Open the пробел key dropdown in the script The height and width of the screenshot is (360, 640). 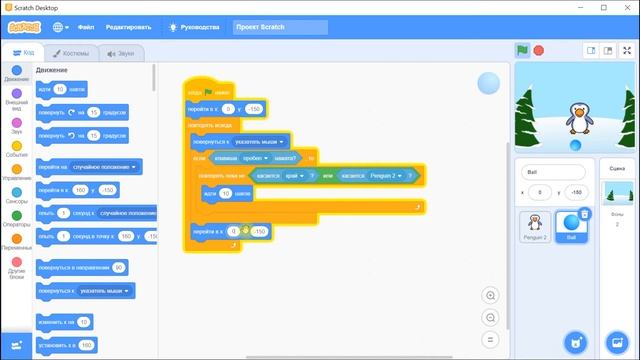point(256,158)
